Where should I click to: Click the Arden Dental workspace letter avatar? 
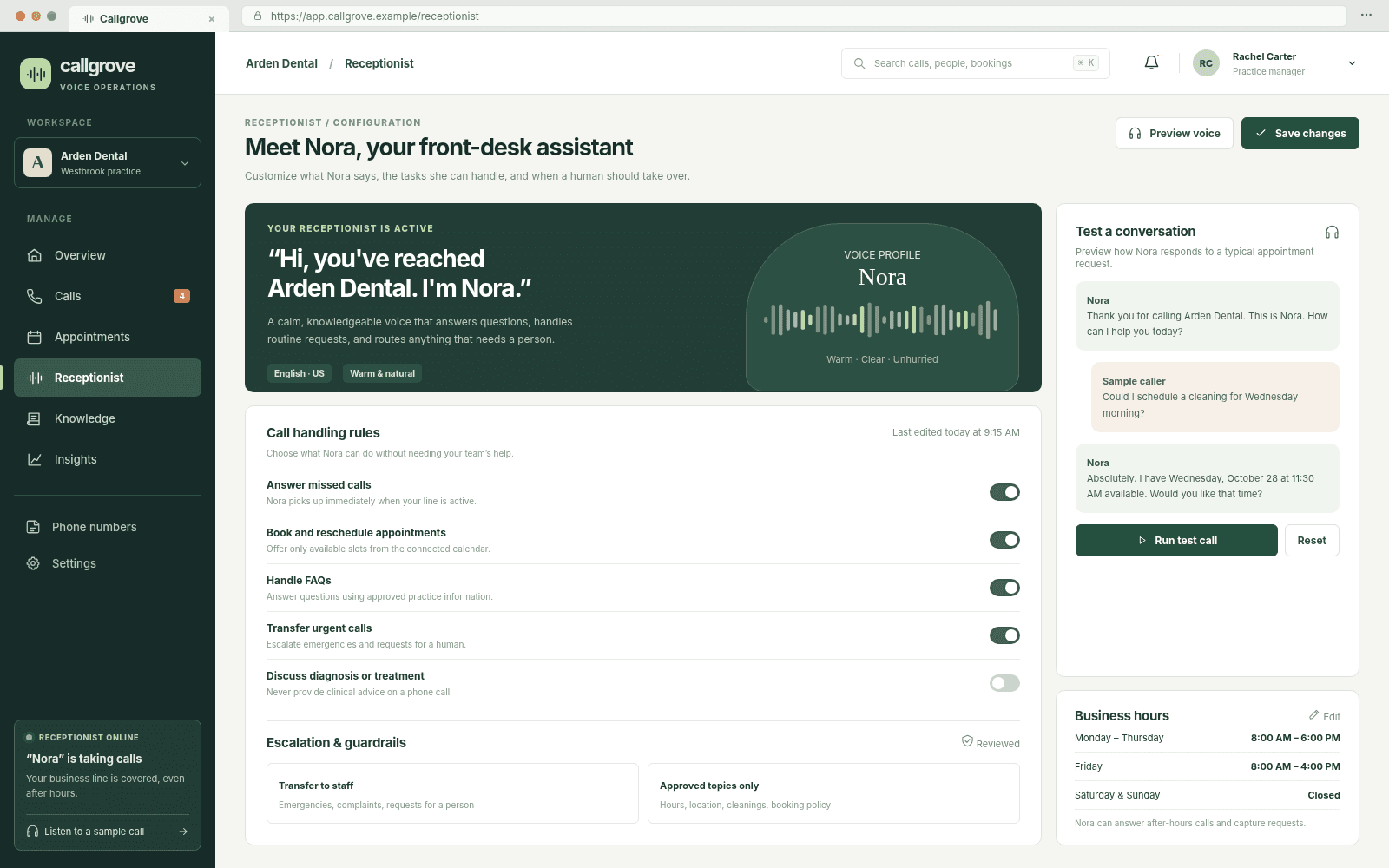[37, 162]
